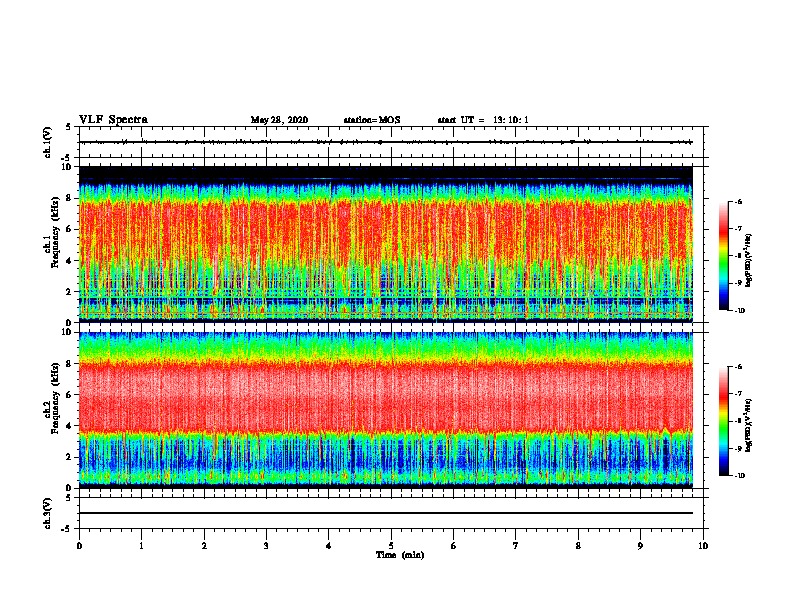This screenshot has height=612, width=792.
Task: Click time axis tick label 1
Action: [x=141, y=545]
